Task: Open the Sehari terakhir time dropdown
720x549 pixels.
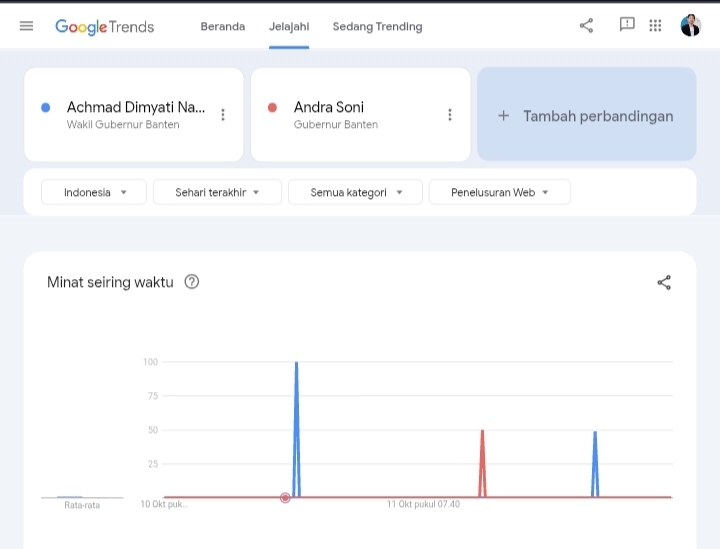Action: 217,192
